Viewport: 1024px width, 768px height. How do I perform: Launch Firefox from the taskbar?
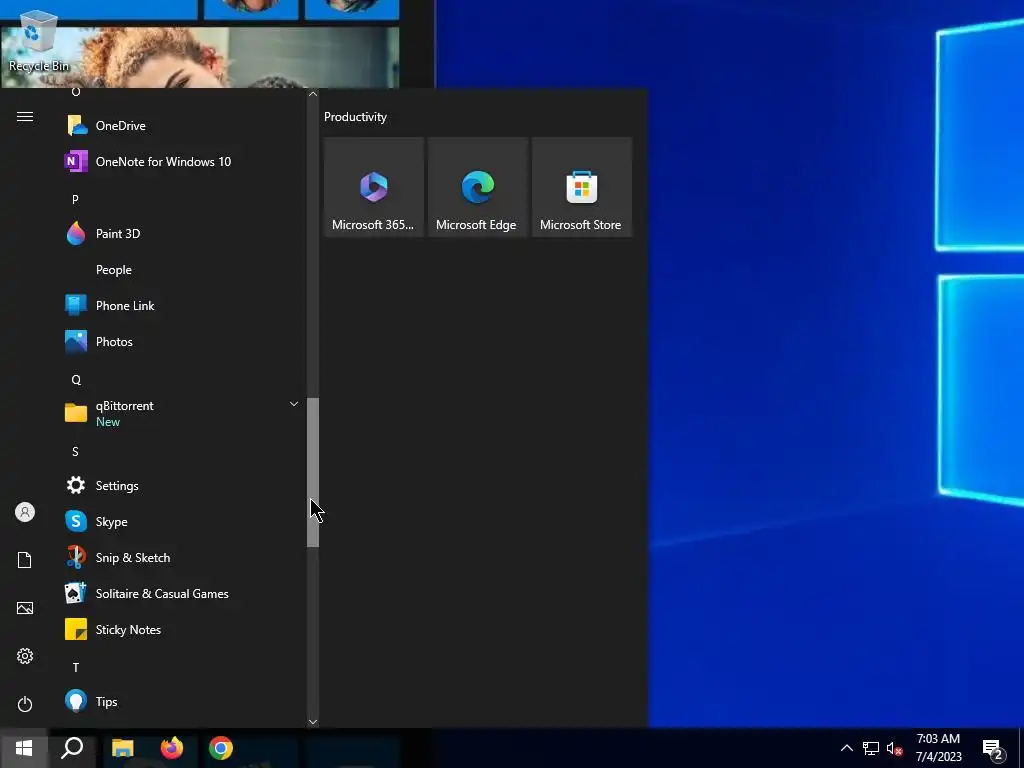(x=172, y=748)
